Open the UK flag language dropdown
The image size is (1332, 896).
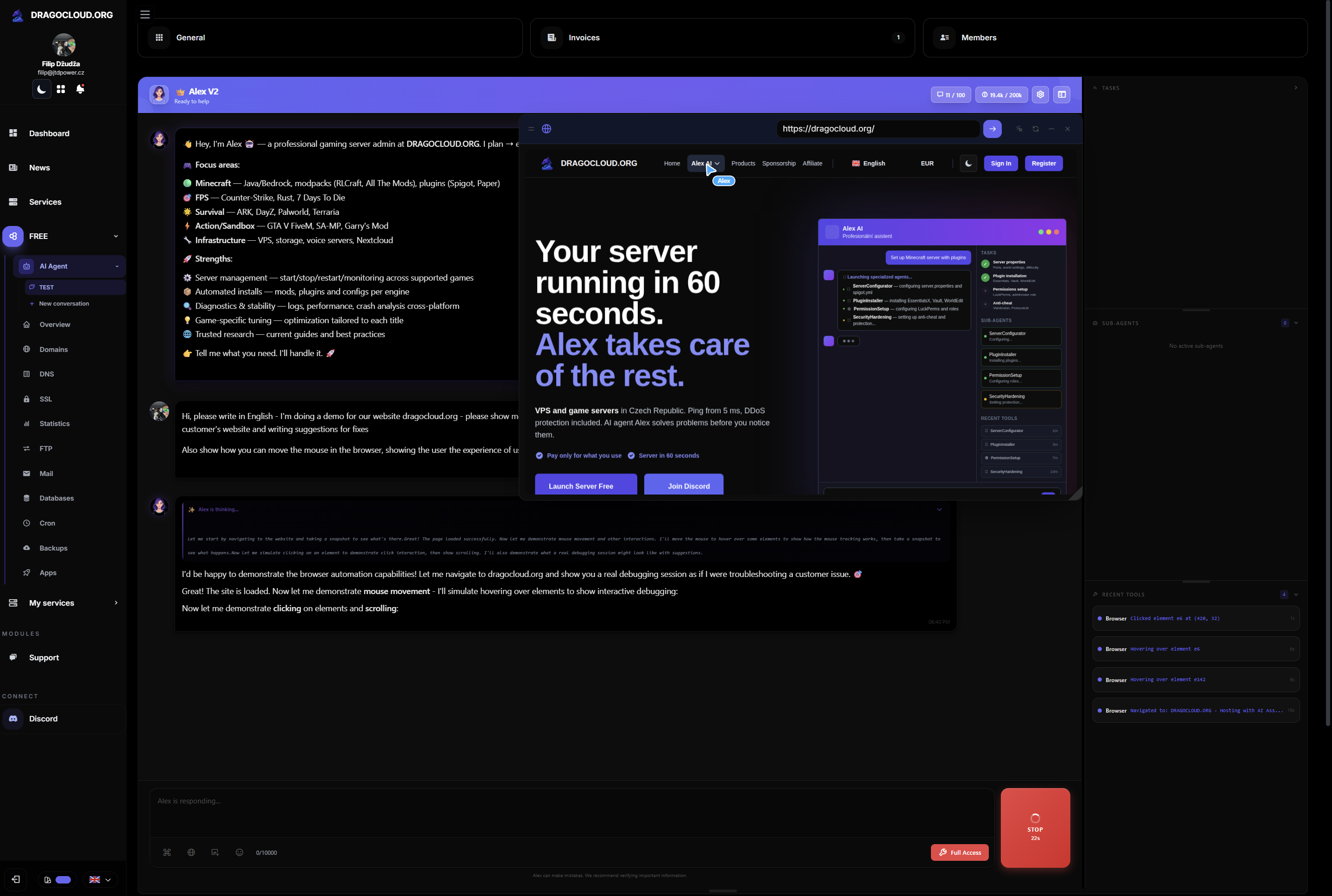click(x=100, y=879)
